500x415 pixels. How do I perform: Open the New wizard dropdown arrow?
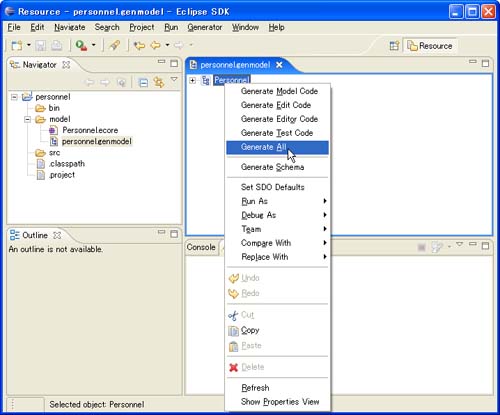(x=29, y=45)
